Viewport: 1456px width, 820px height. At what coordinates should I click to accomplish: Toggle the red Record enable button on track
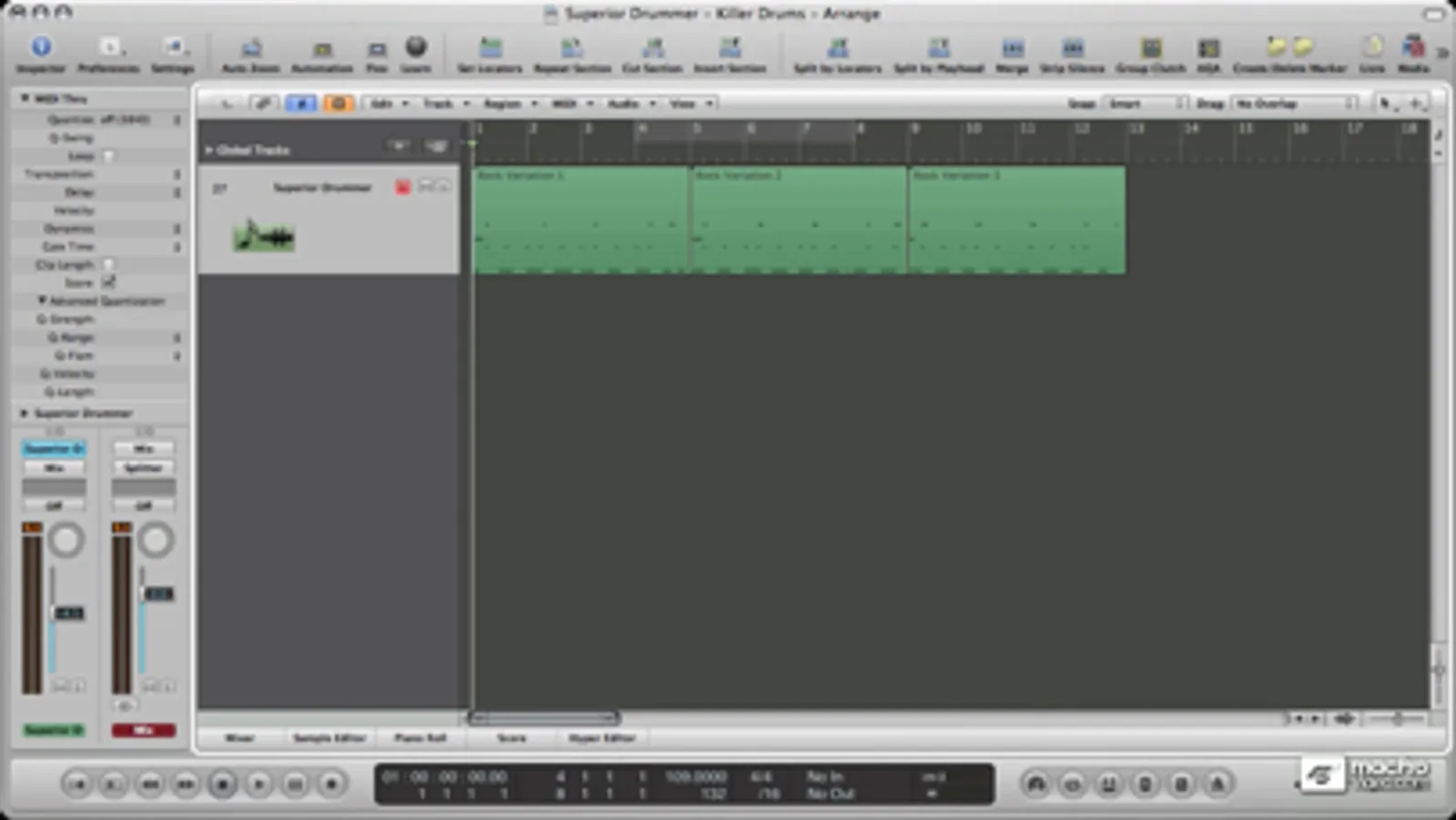[402, 187]
